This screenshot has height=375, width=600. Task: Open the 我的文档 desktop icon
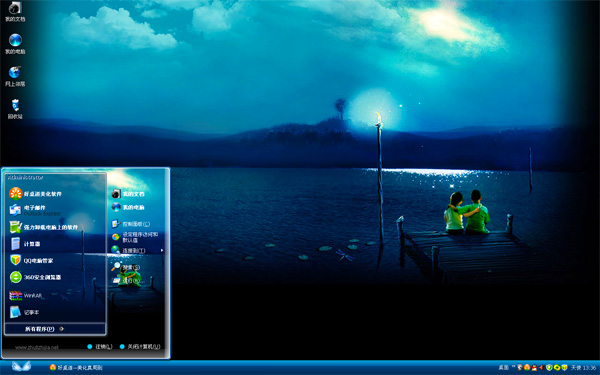point(15,11)
